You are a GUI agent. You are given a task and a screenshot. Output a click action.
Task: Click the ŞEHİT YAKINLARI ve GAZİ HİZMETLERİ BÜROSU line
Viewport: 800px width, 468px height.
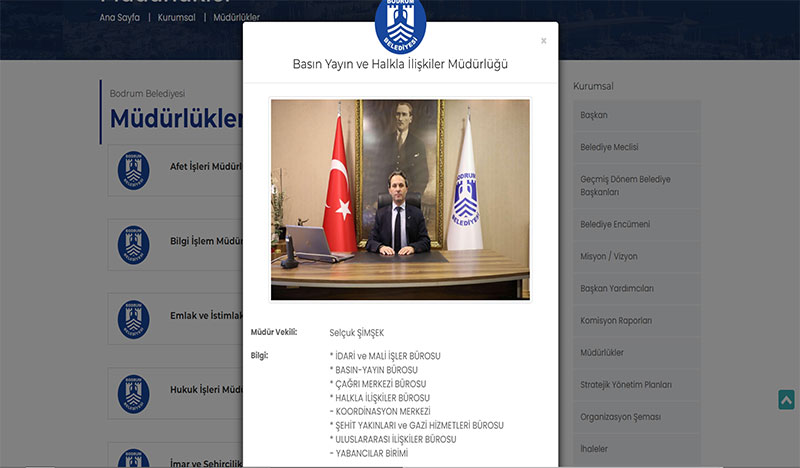point(416,425)
